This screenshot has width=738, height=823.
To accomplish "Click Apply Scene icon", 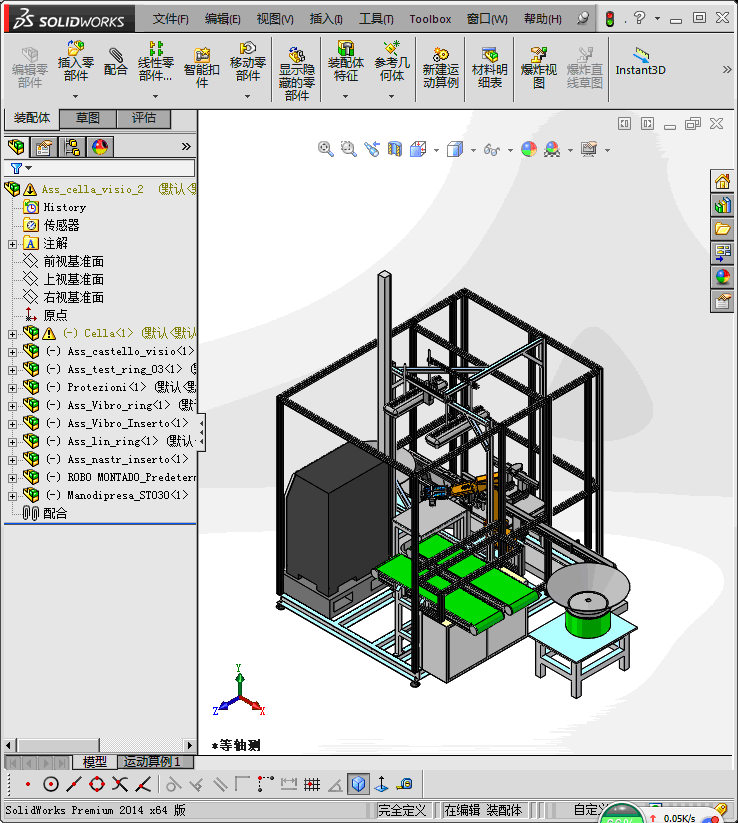I will pyautogui.click(x=552, y=149).
